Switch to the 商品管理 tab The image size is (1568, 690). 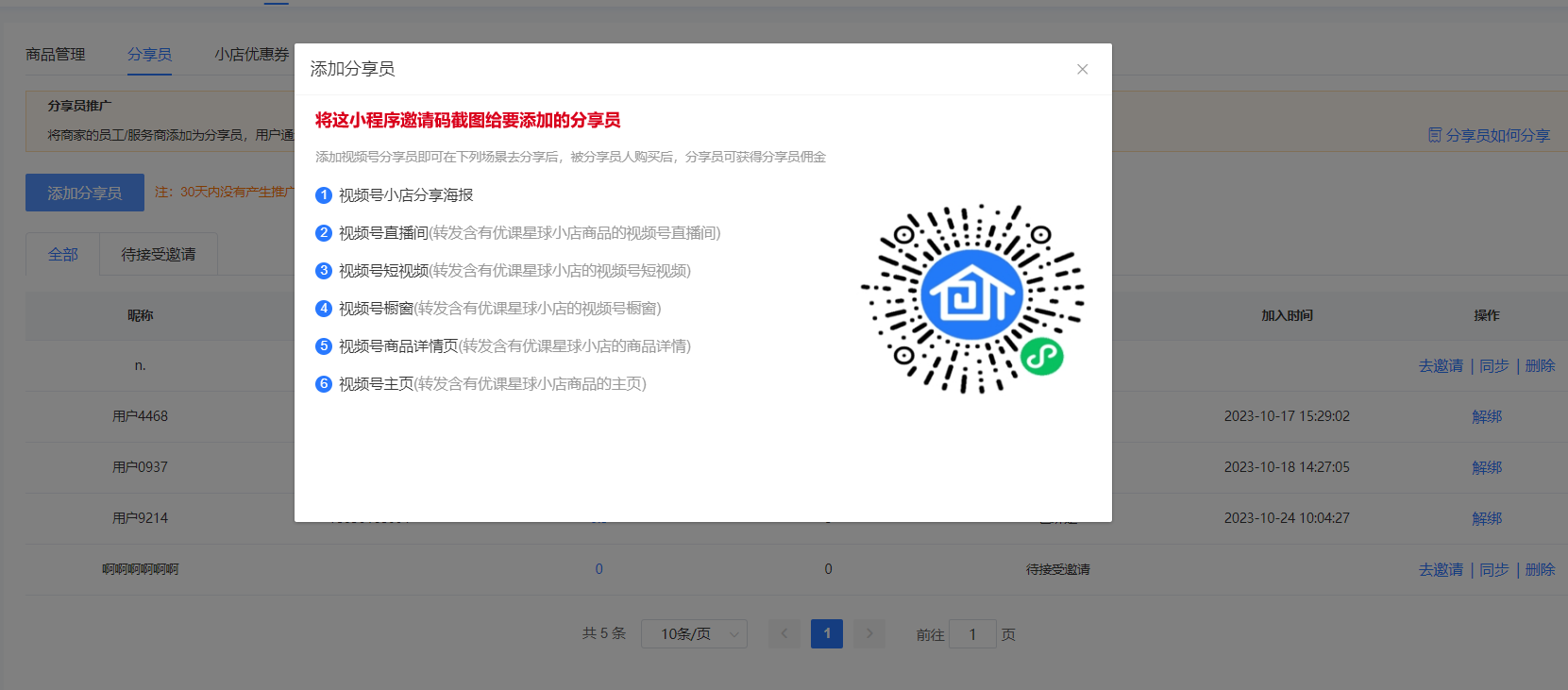pos(56,55)
